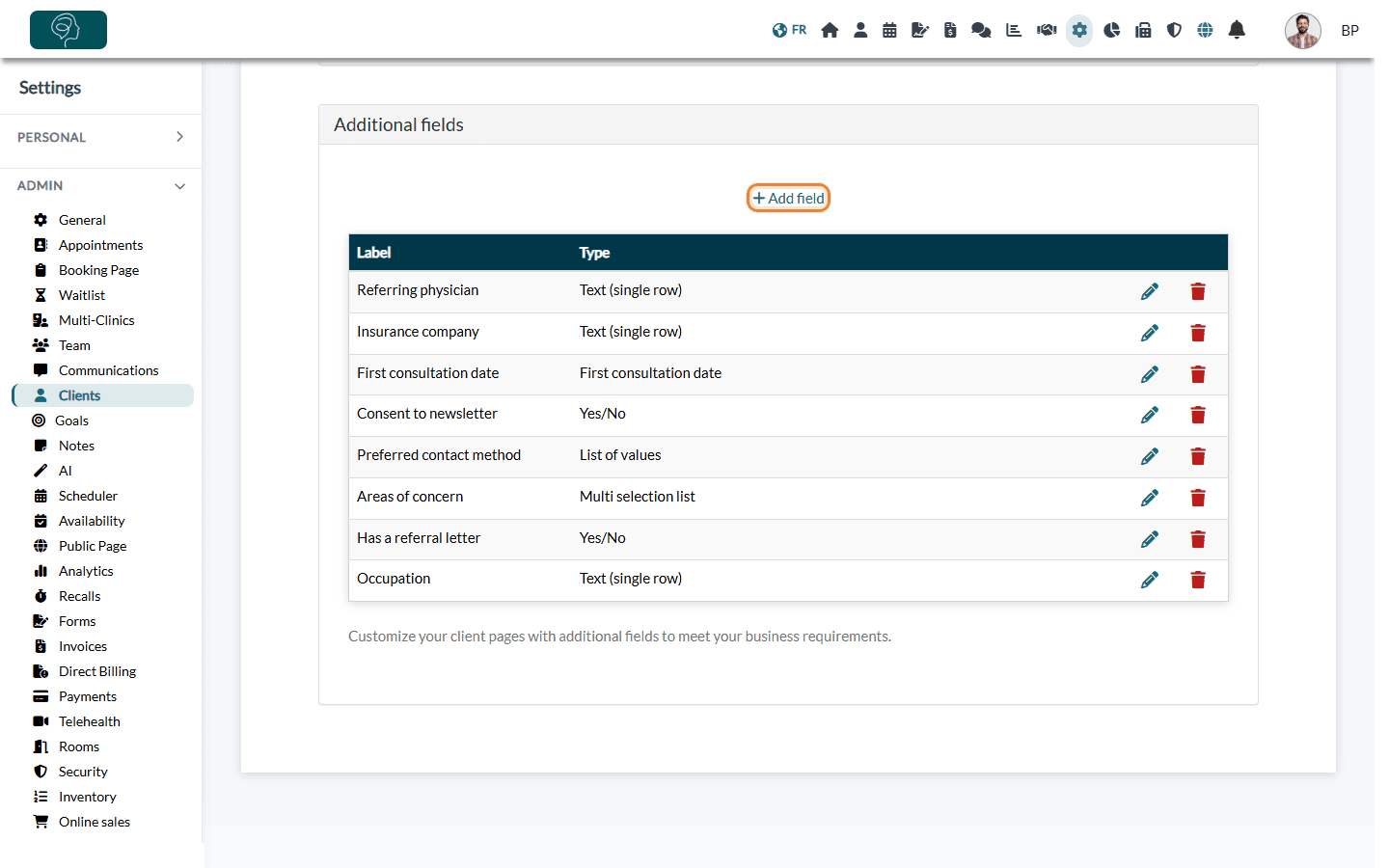
Task: Delete the Consent to newsletter field
Action: [1198, 415]
